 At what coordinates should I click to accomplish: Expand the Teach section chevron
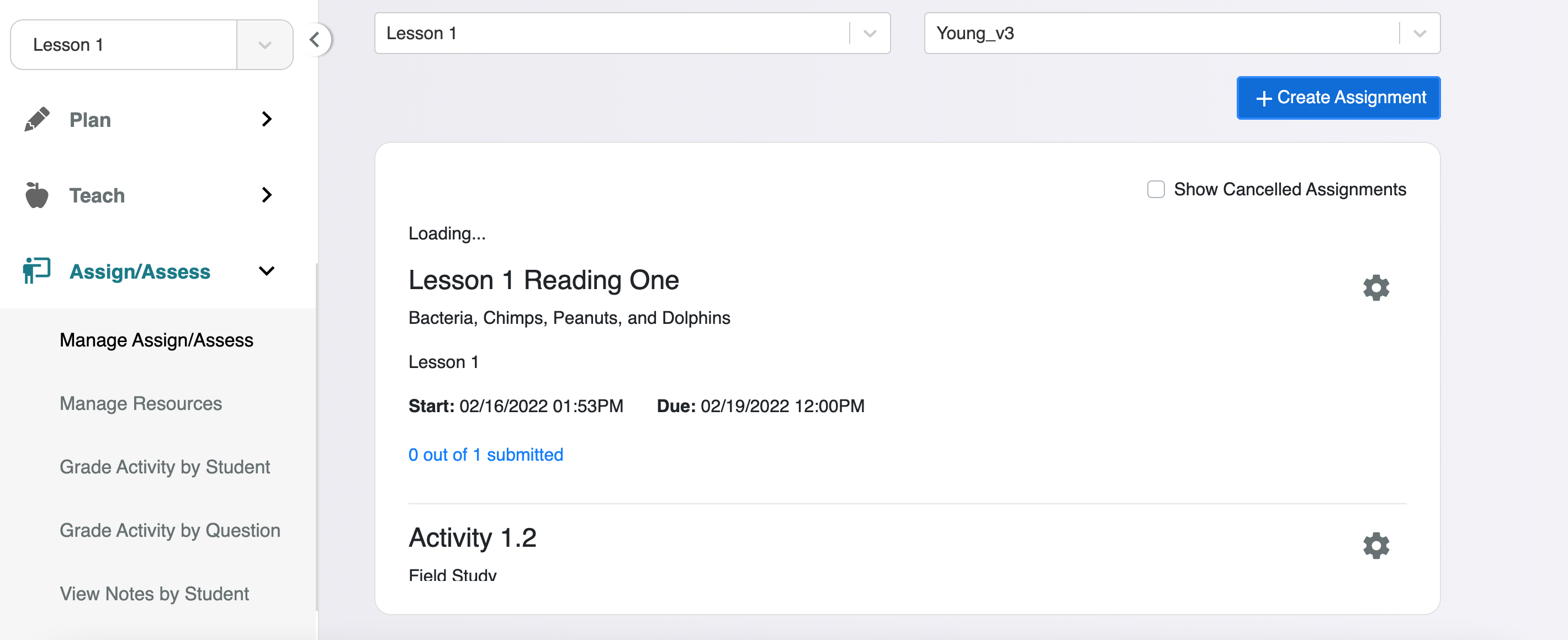(x=266, y=195)
